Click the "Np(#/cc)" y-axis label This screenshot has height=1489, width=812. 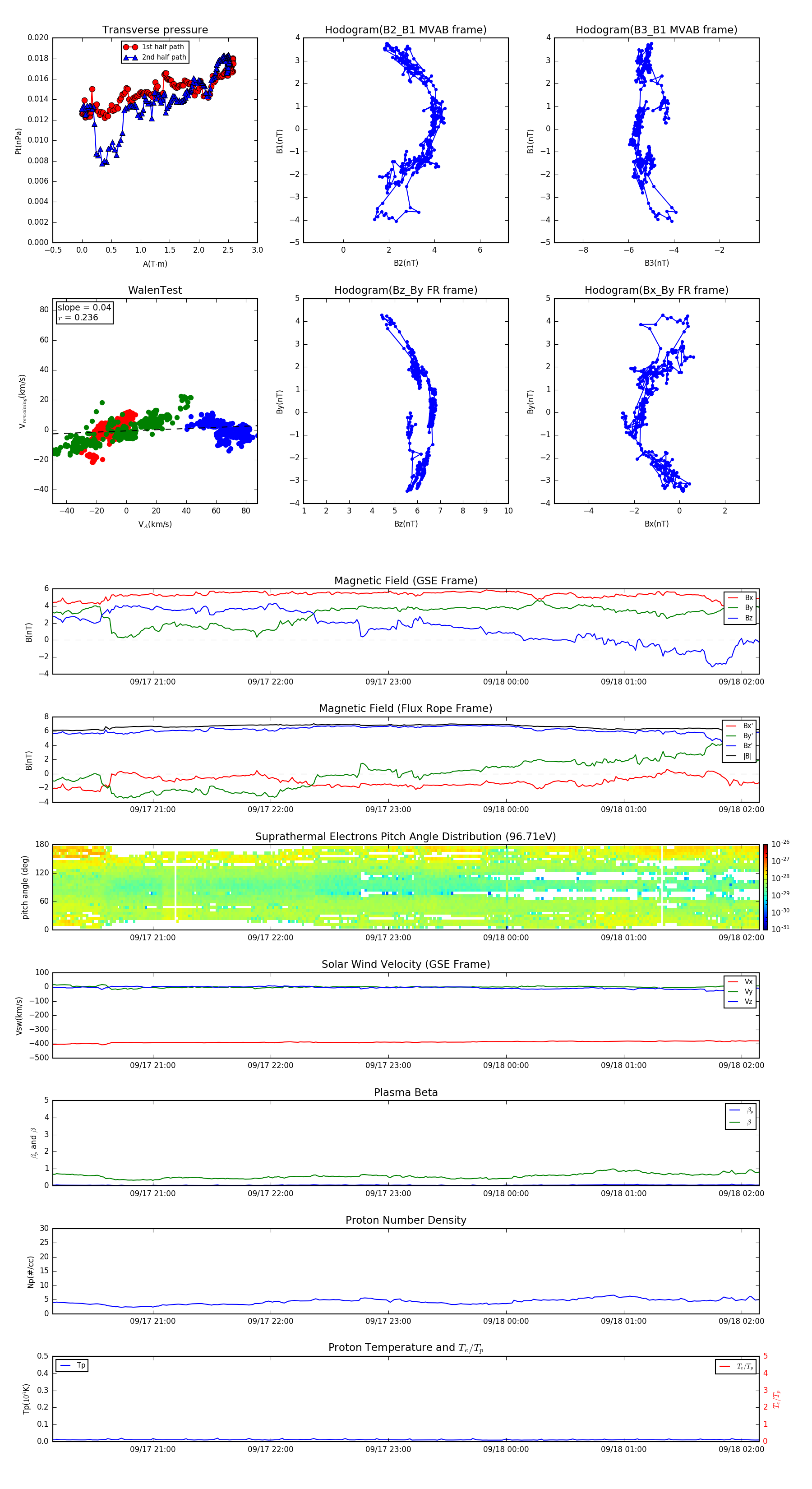pos(31,1272)
